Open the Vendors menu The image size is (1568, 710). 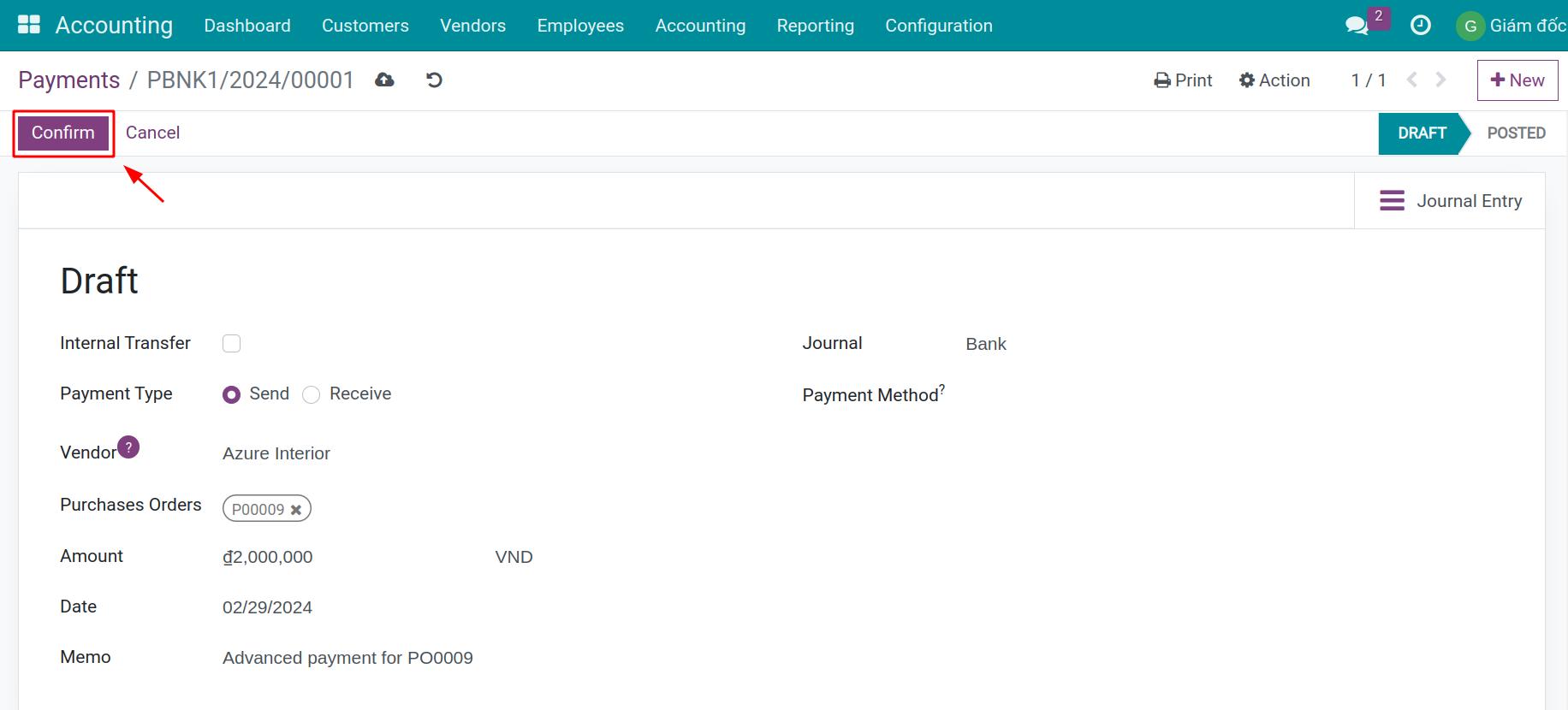pos(472,26)
